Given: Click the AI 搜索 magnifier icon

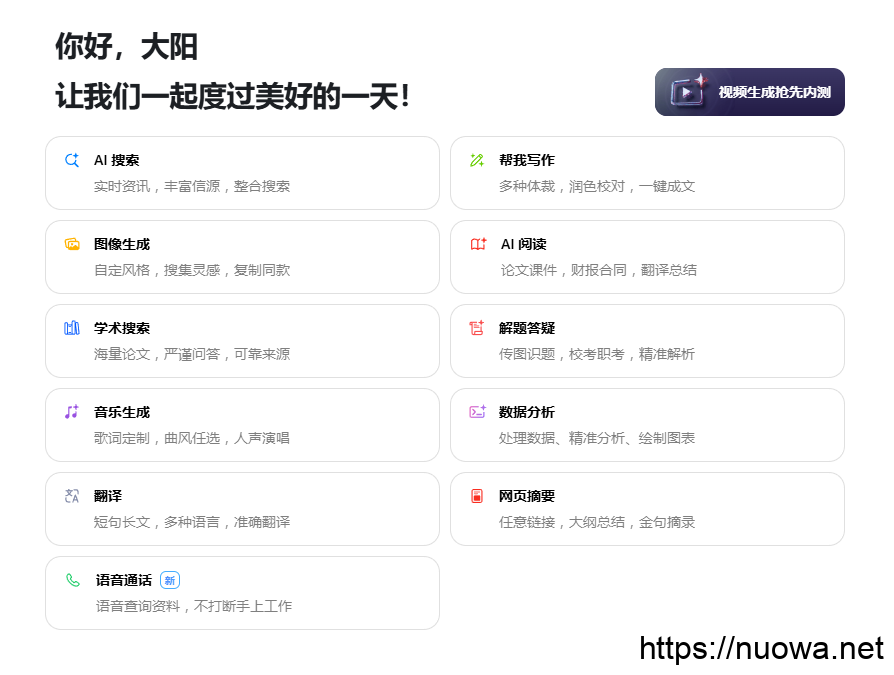Looking at the screenshot, I should point(72,160).
